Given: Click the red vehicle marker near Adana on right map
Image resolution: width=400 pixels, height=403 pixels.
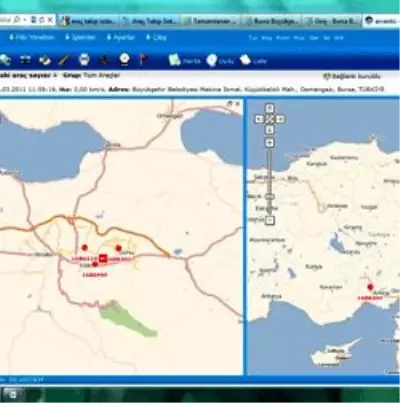Looking at the screenshot, I should [x=370, y=287].
